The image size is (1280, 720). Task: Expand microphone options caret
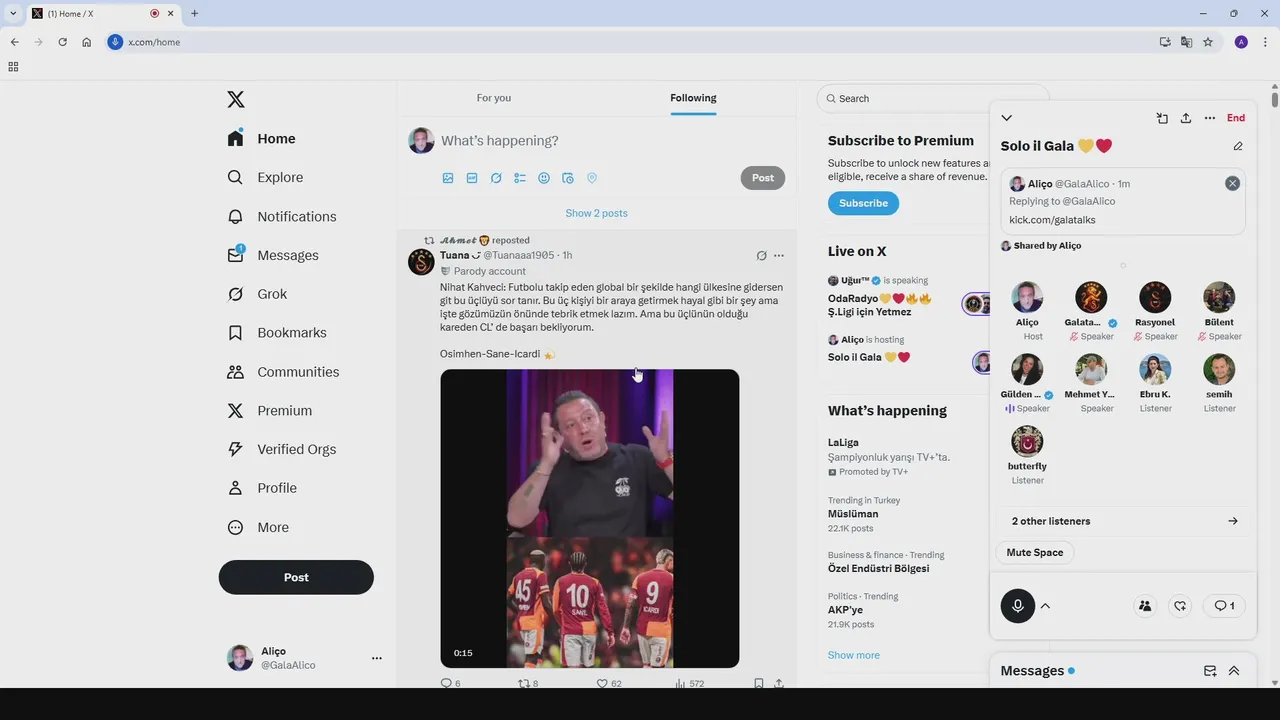coord(1046,606)
